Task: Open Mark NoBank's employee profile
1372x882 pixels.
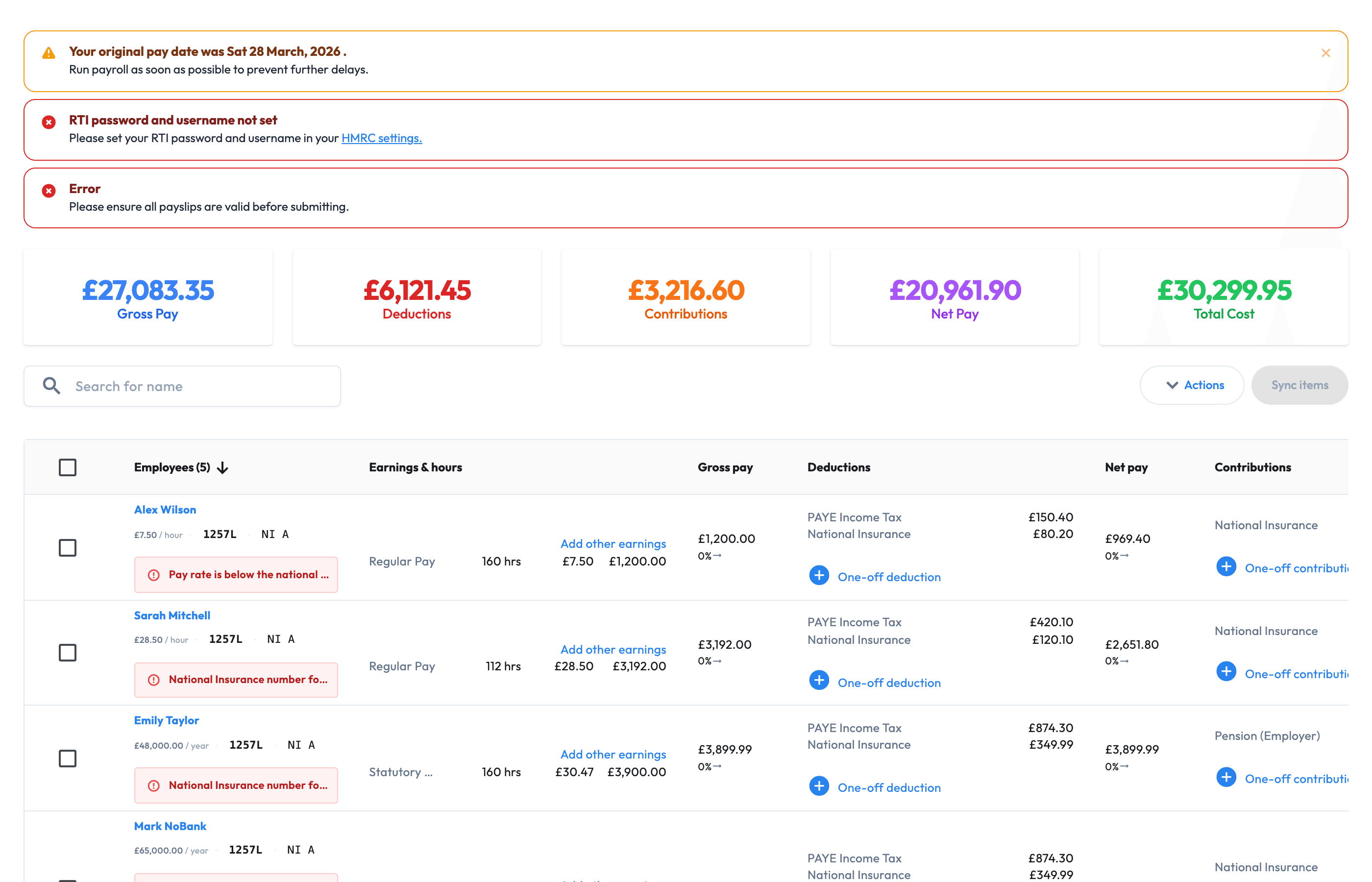Action: (x=170, y=827)
